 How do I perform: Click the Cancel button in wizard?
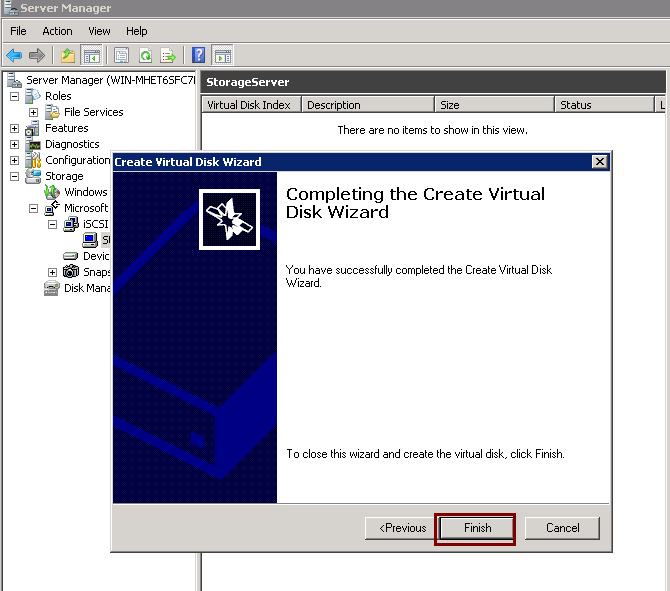point(562,528)
